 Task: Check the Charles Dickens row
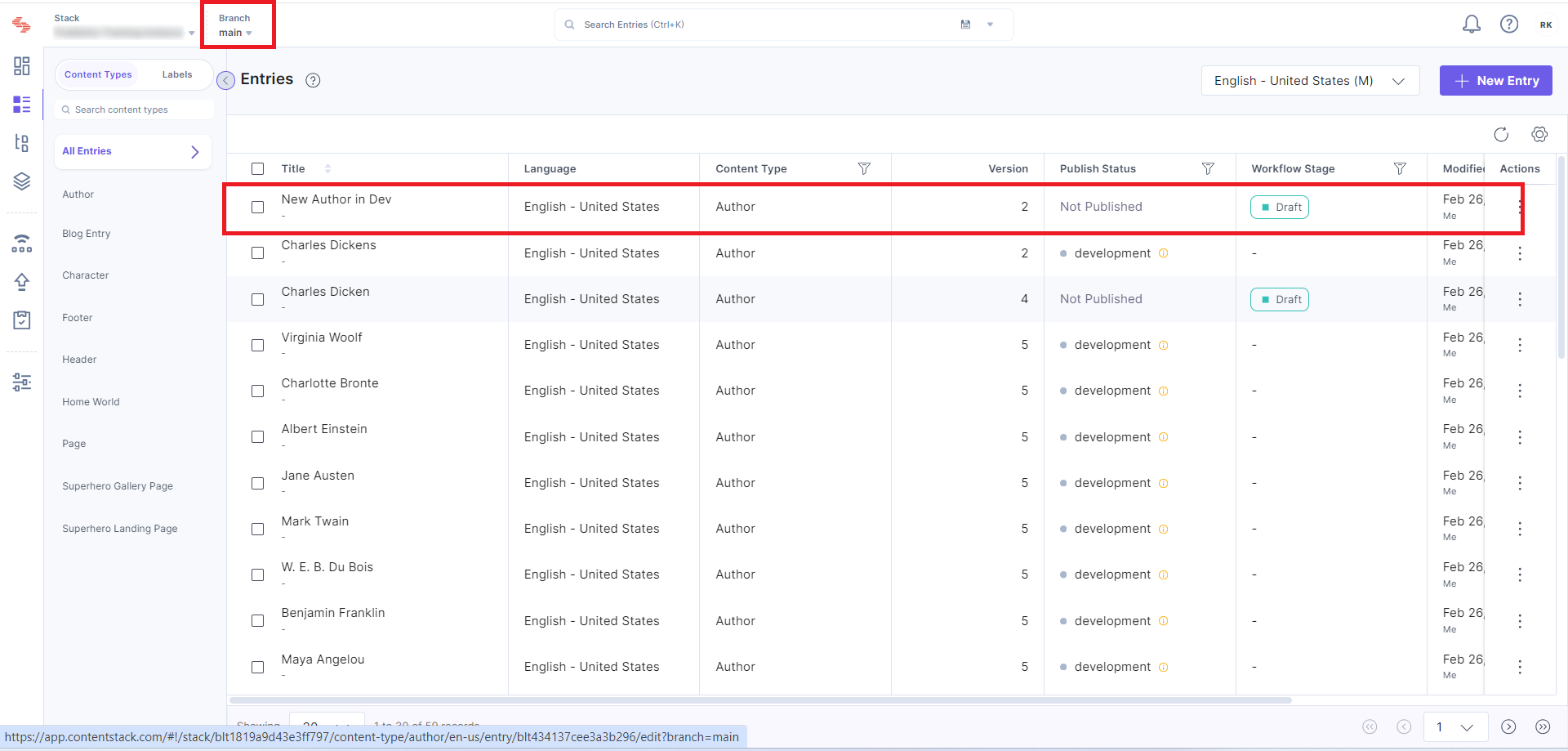pos(258,253)
